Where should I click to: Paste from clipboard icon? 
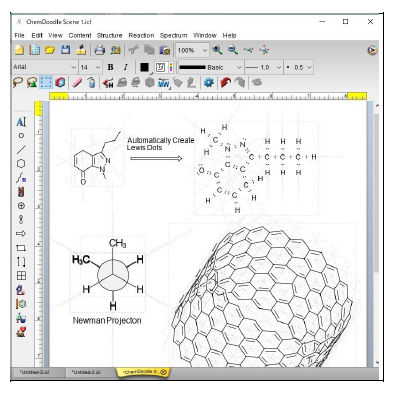coord(165,50)
